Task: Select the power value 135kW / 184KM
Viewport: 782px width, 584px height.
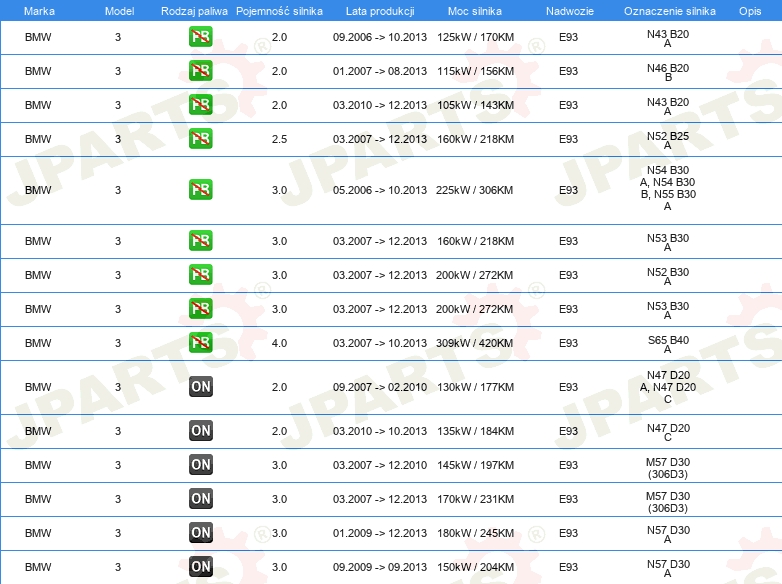Action: click(x=475, y=431)
